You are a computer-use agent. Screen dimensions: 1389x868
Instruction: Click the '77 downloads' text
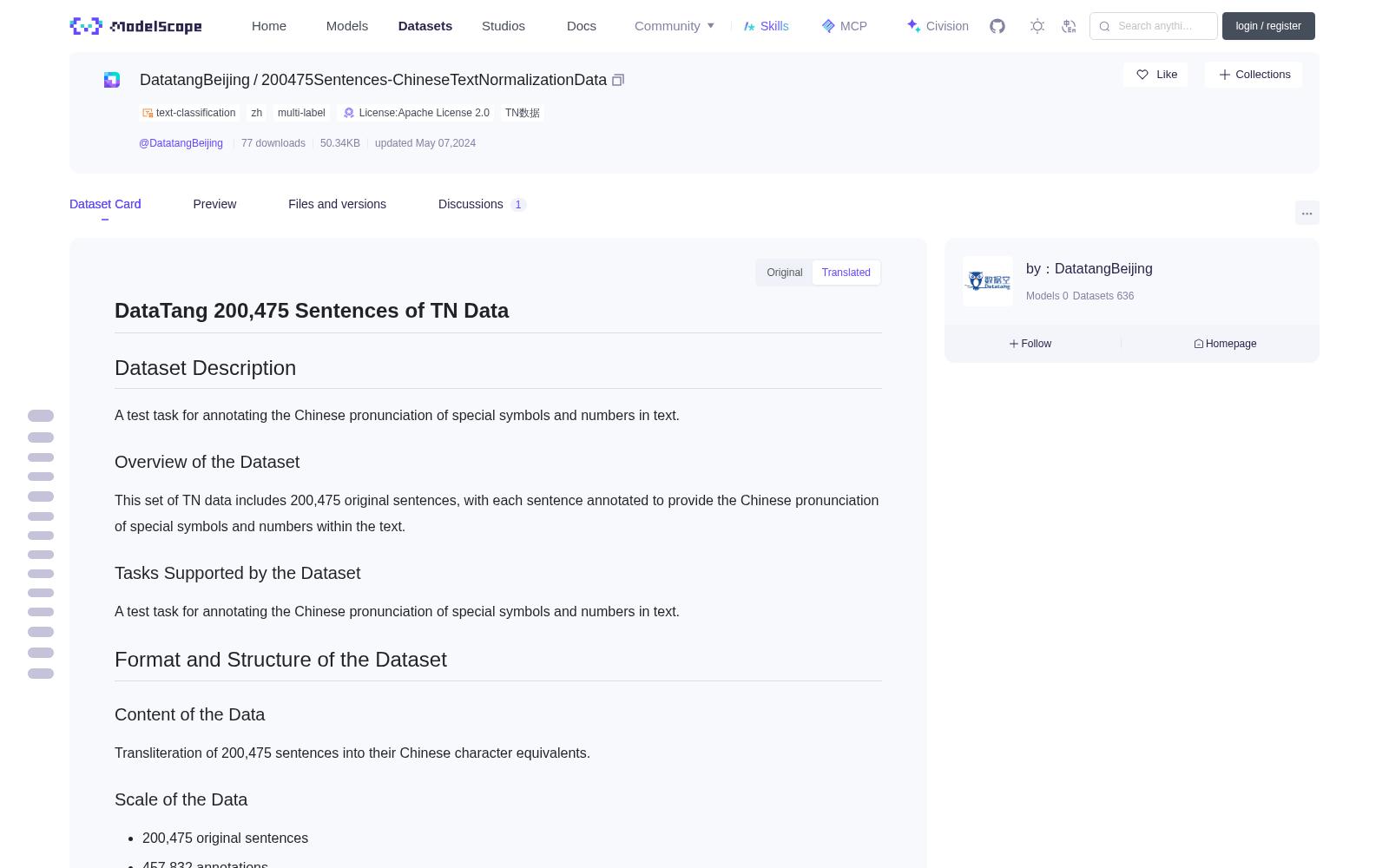(273, 143)
